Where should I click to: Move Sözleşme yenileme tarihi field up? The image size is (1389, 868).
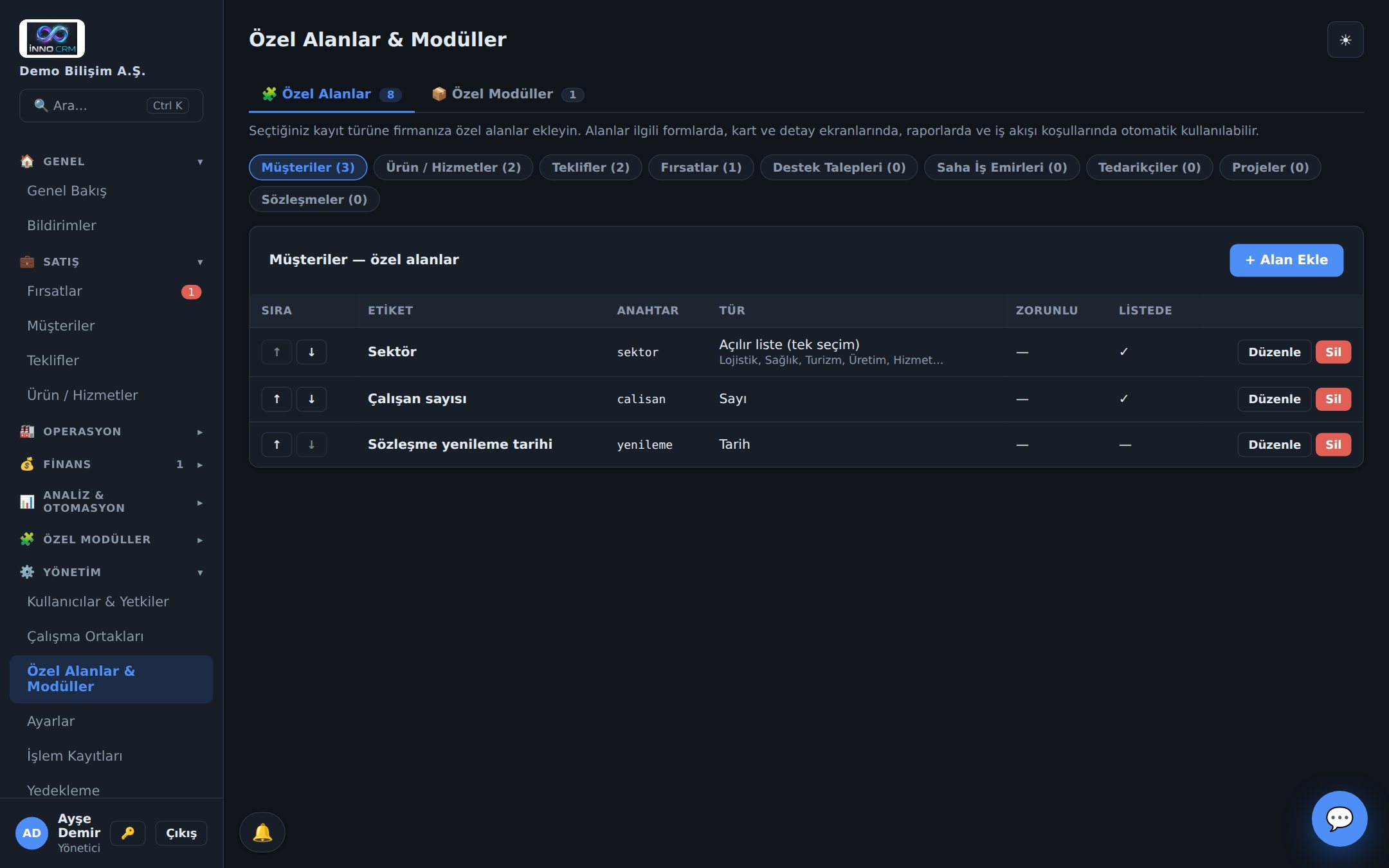277,444
